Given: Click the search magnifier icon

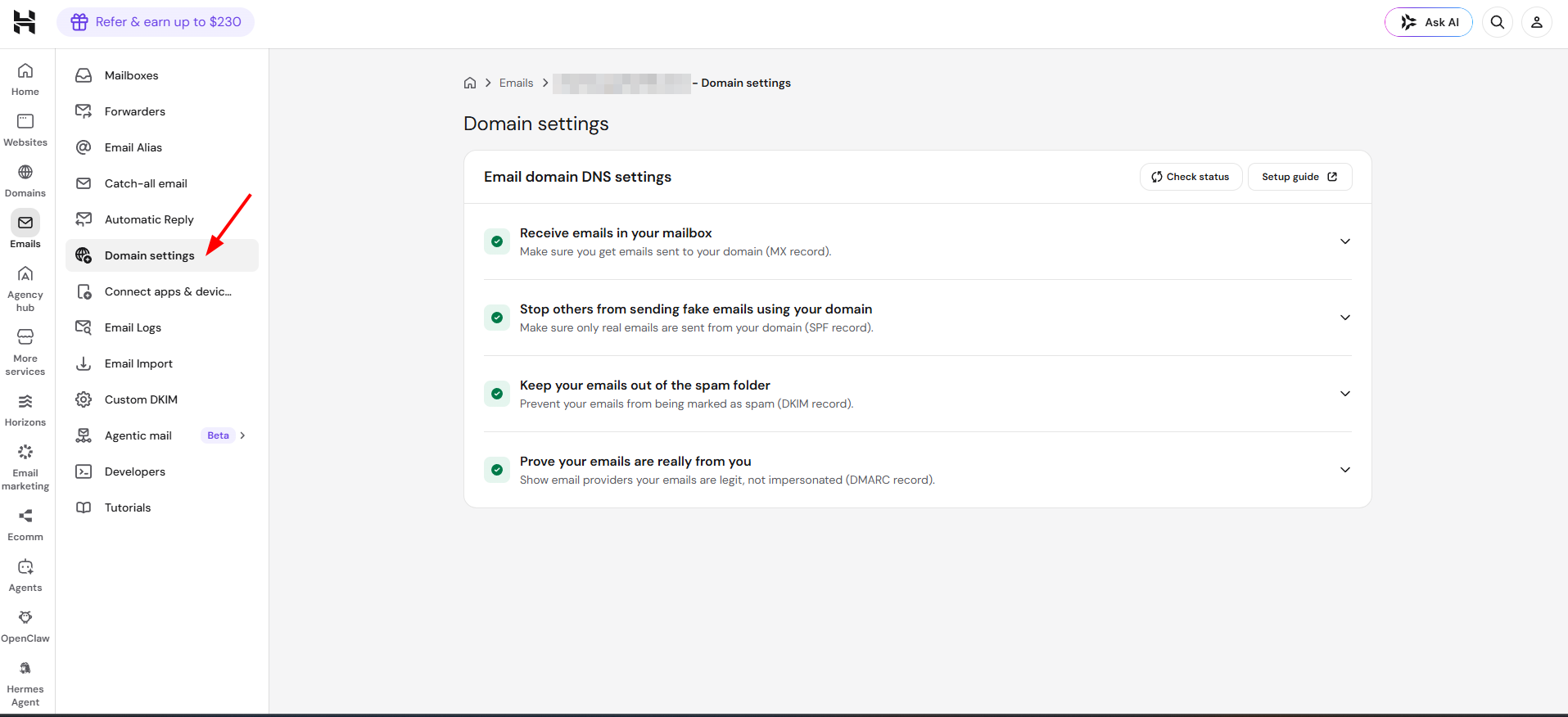Looking at the screenshot, I should pyautogui.click(x=1498, y=22).
